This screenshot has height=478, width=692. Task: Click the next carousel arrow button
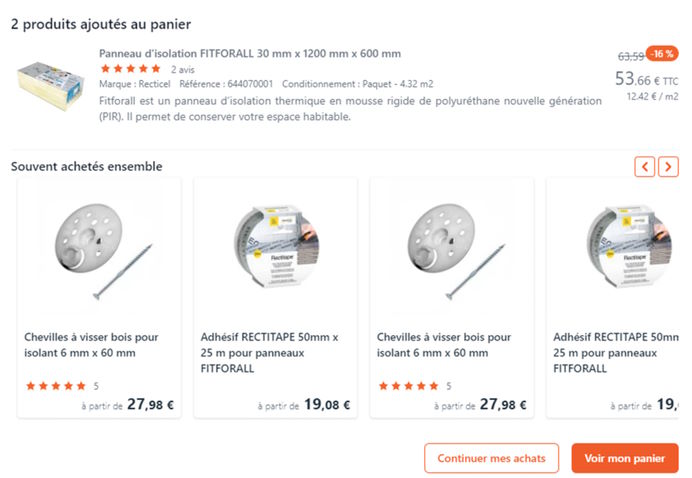669,167
